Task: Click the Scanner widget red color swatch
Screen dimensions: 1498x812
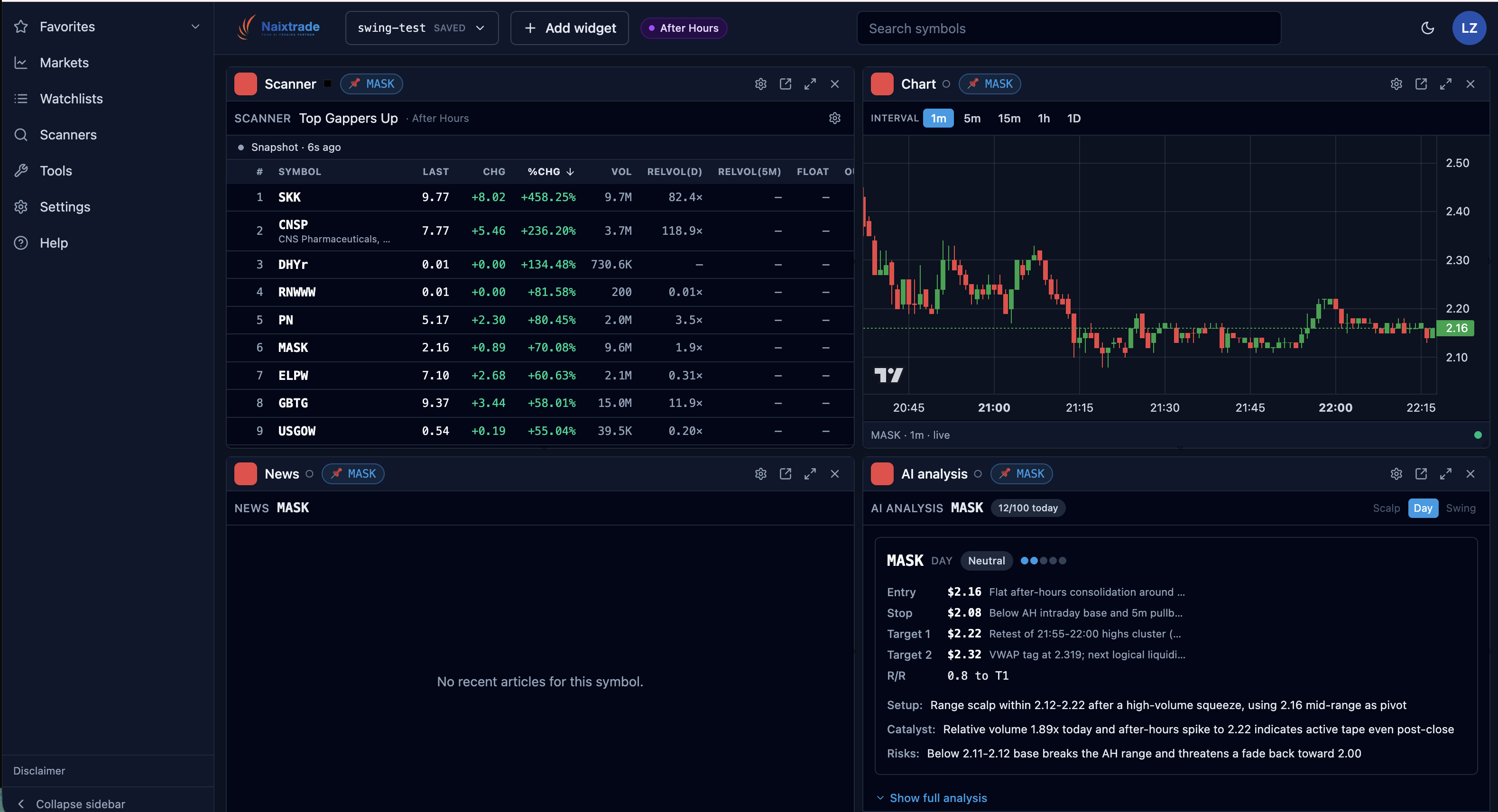Action: tap(245, 84)
